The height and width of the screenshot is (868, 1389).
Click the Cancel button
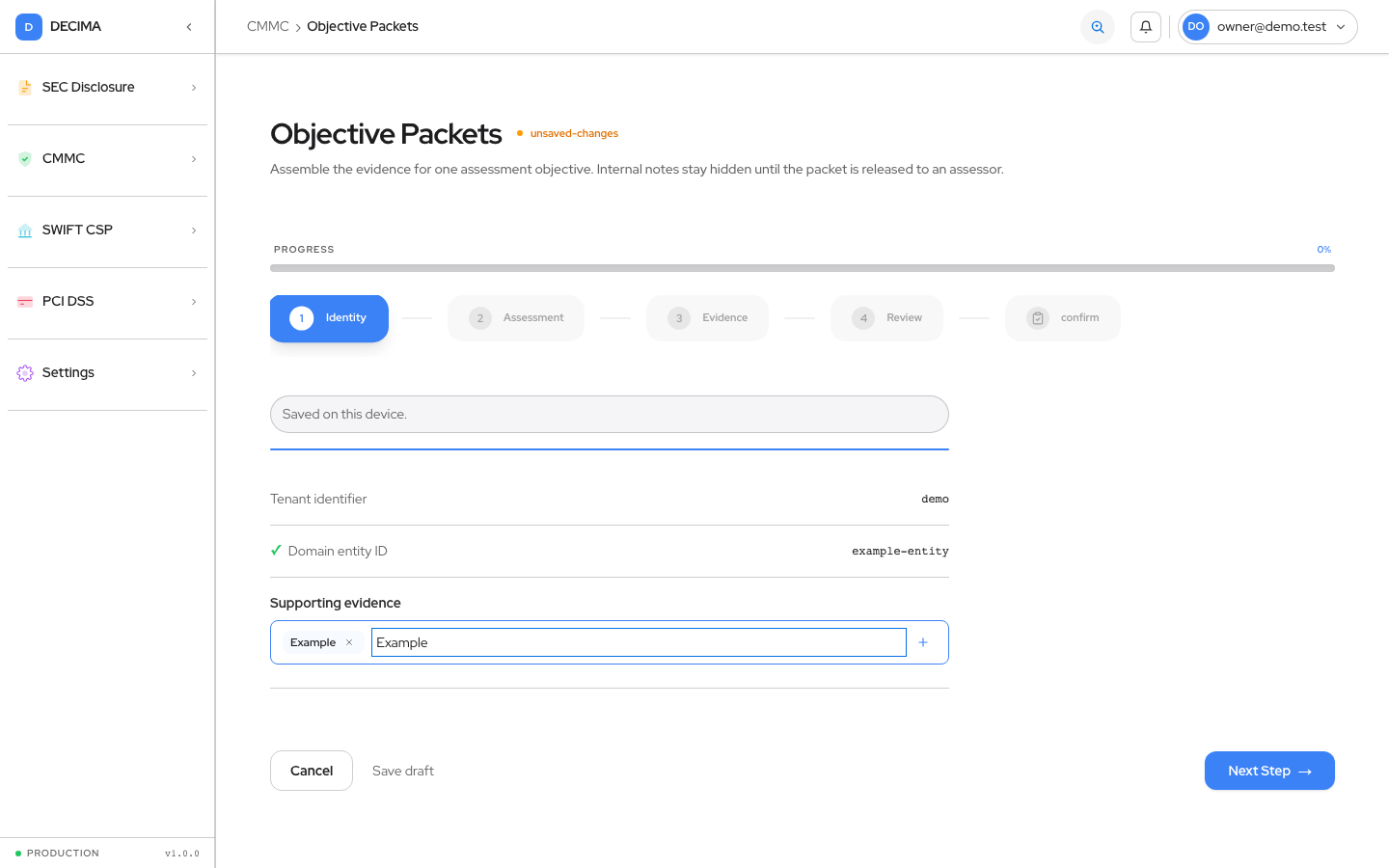(x=312, y=771)
